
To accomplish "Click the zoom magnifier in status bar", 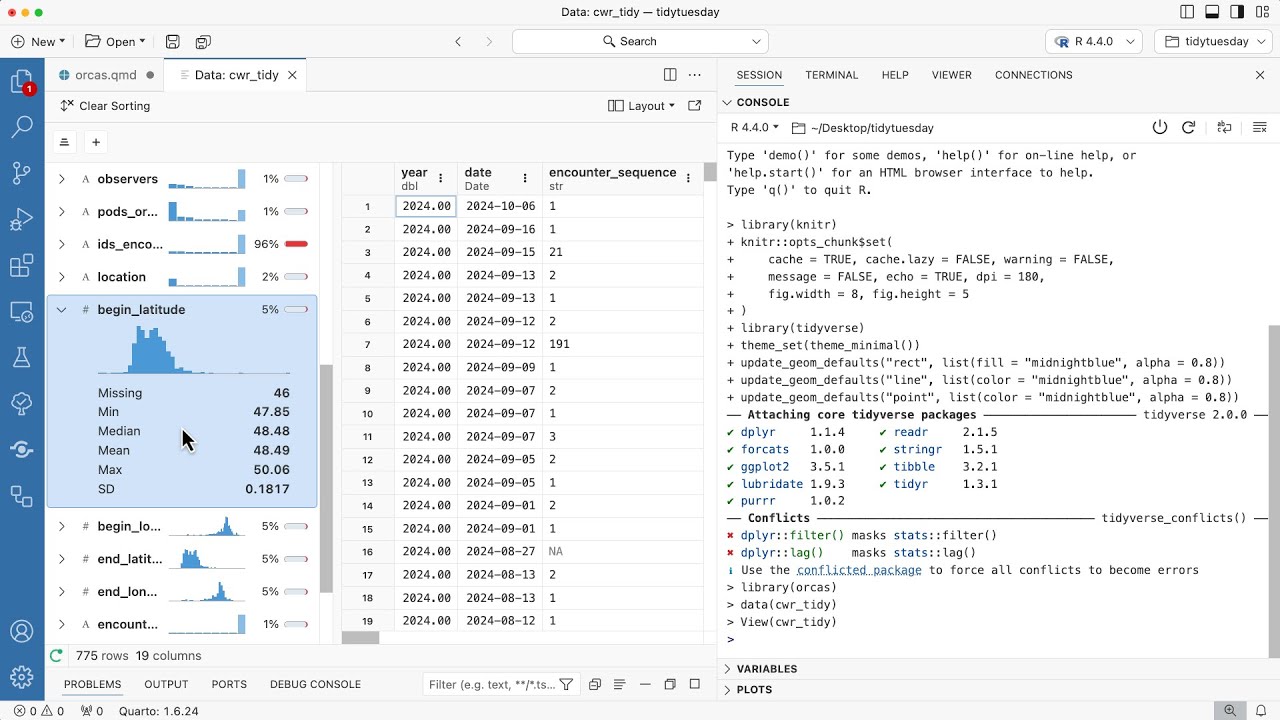I will (x=1230, y=711).
